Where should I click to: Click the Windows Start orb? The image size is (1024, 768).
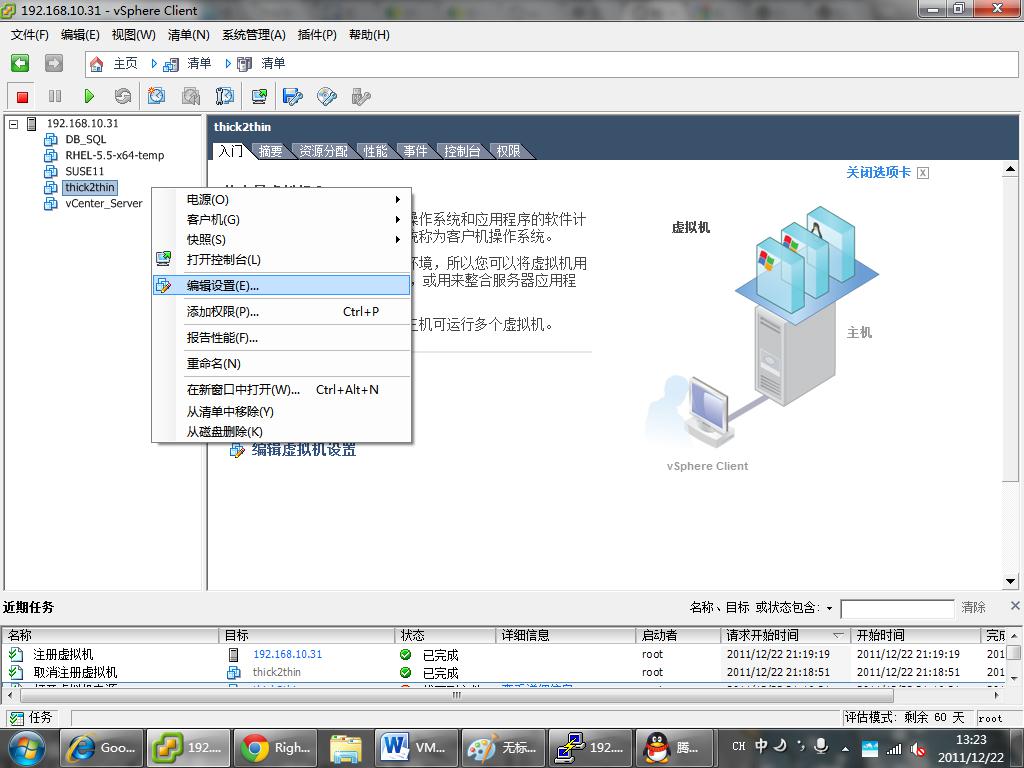click(26, 748)
